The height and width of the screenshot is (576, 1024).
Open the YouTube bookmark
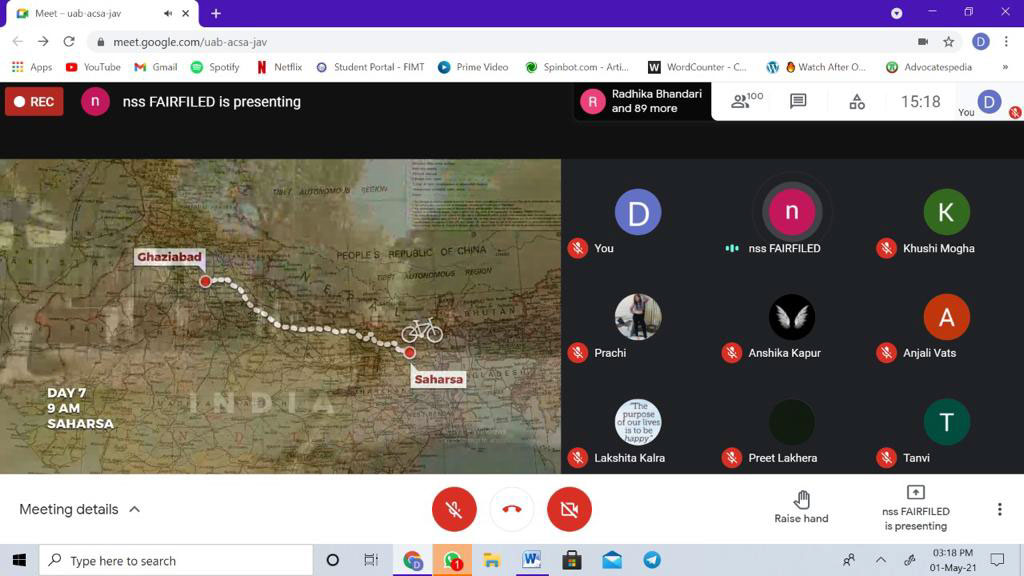click(93, 67)
